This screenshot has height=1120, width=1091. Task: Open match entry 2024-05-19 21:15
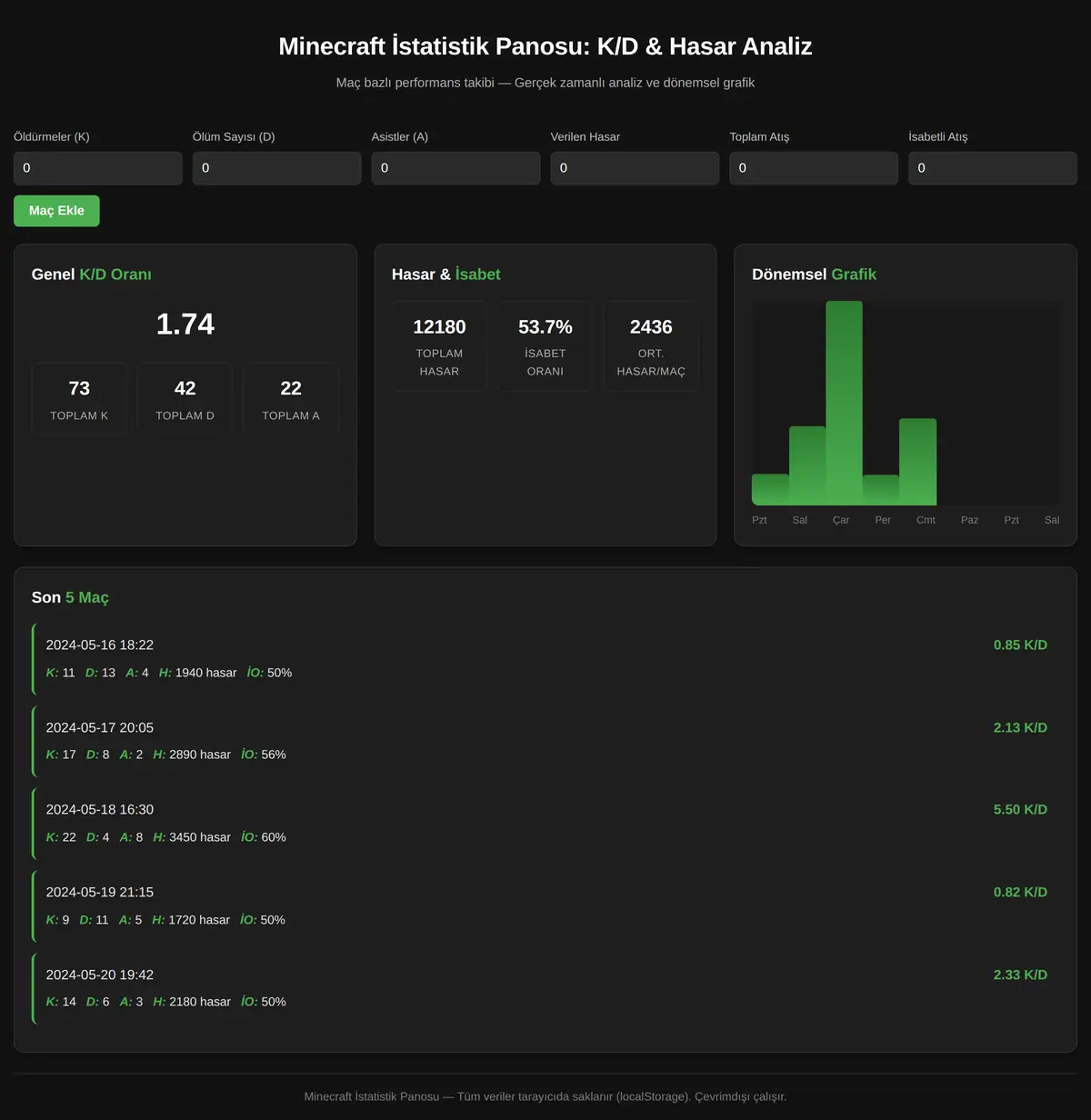point(545,905)
